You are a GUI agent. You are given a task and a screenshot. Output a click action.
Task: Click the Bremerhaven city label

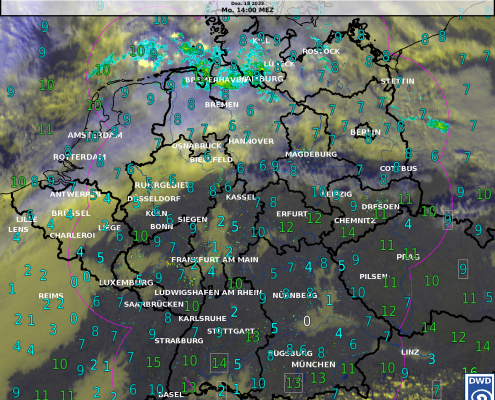216,80
